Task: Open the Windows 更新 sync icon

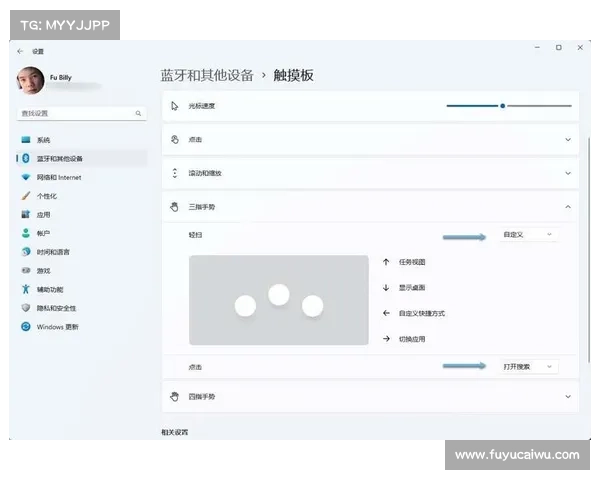Action: tap(26, 327)
